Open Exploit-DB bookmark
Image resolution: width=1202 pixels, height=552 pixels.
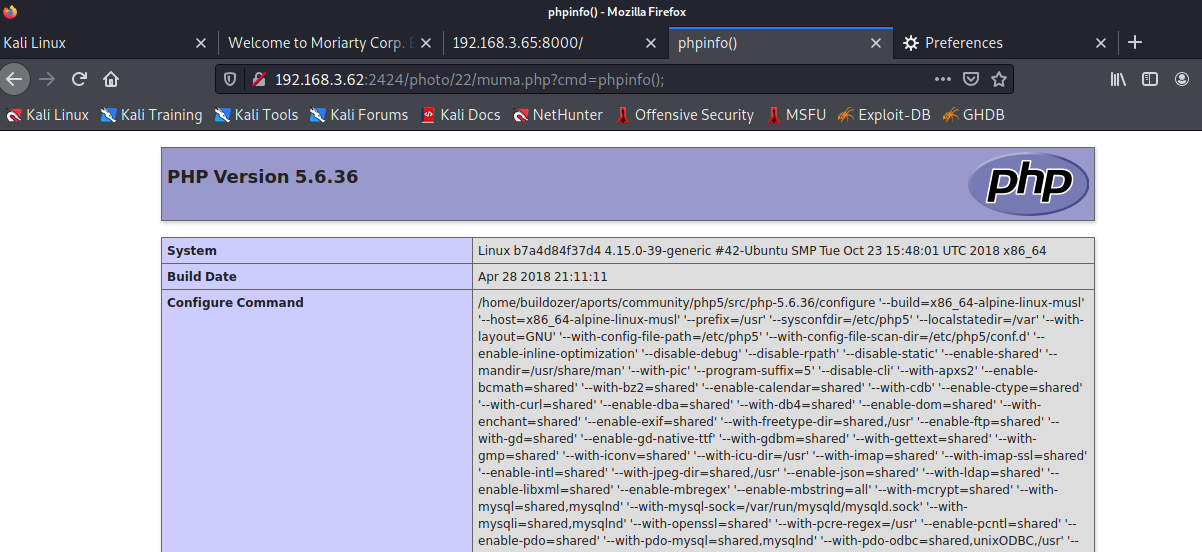point(884,115)
